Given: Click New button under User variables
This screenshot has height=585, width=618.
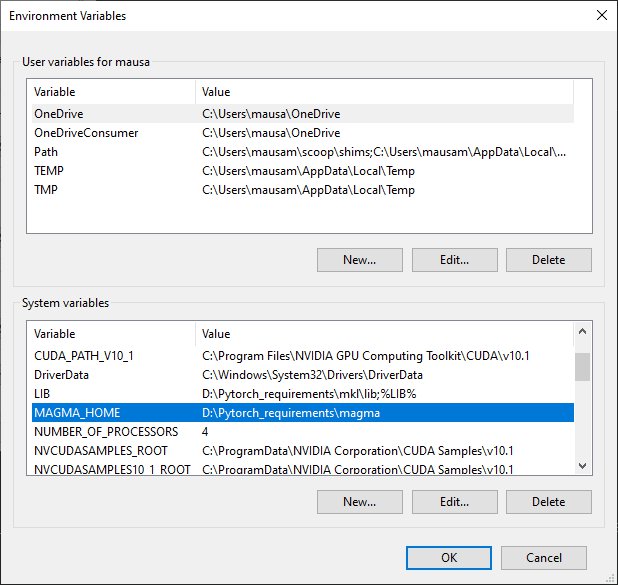Looking at the screenshot, I should 360,260.
